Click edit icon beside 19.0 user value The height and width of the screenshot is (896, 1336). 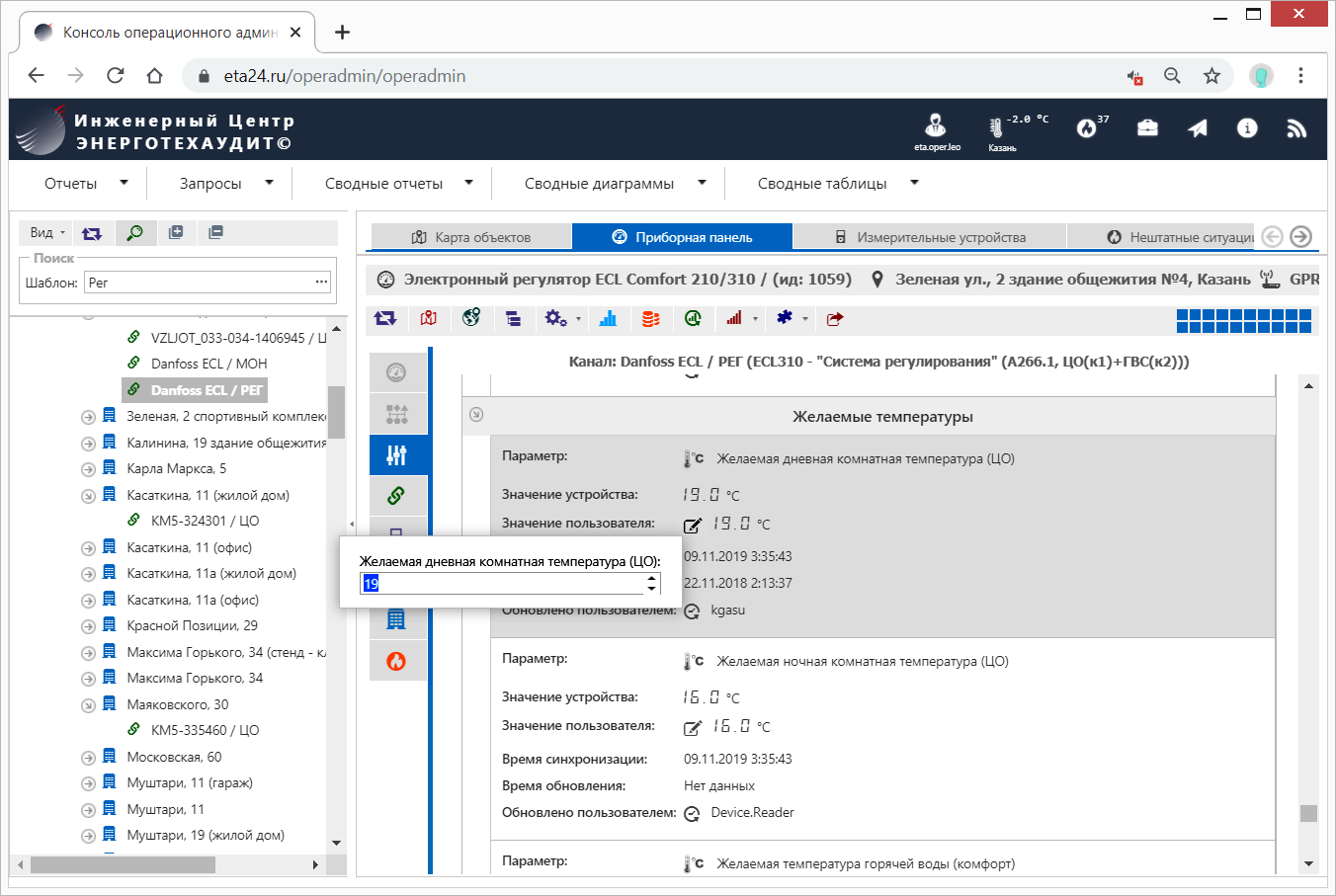pyautogui.click(x=693, y=525)
